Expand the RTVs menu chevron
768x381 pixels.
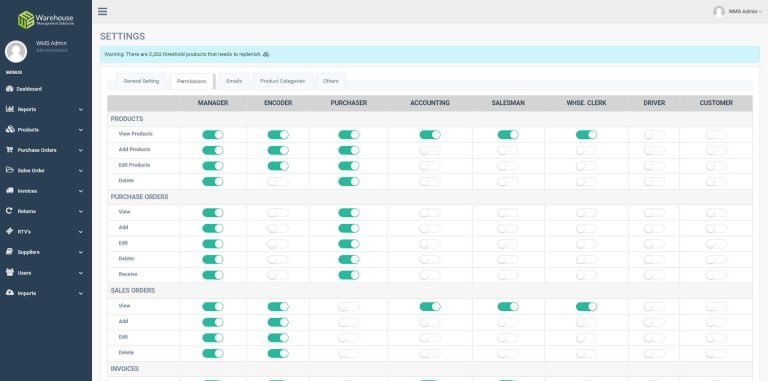coord(81,232)
